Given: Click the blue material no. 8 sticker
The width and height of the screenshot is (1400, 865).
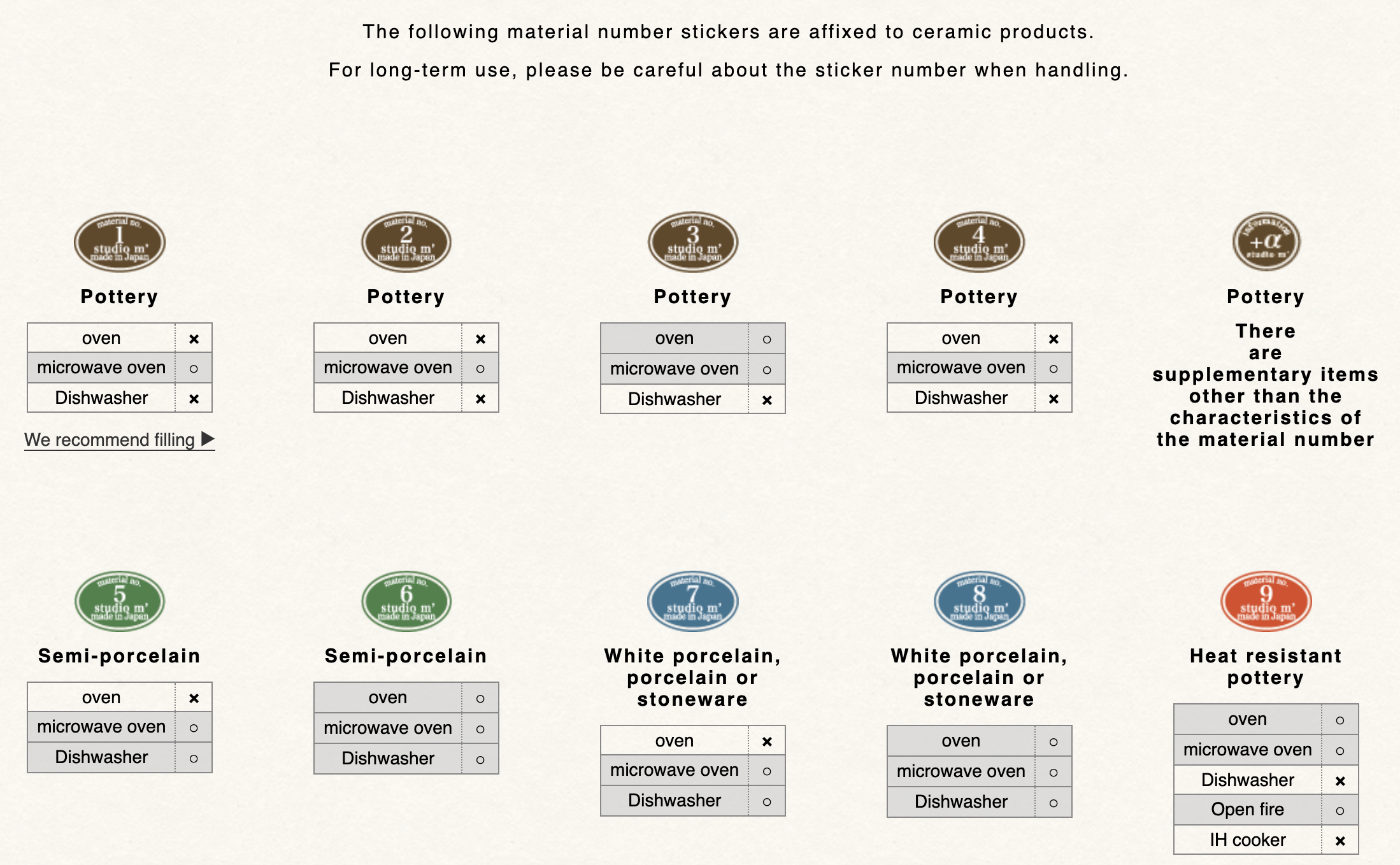Looking at the screenshot, I should pos(980,601).
